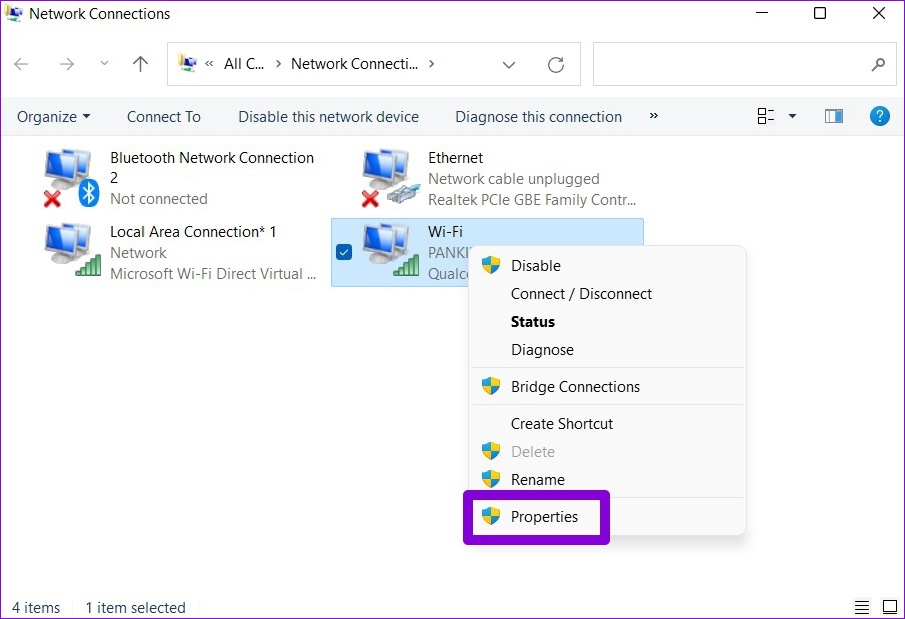Expand the Organize dropdown menu

point(54,117)
